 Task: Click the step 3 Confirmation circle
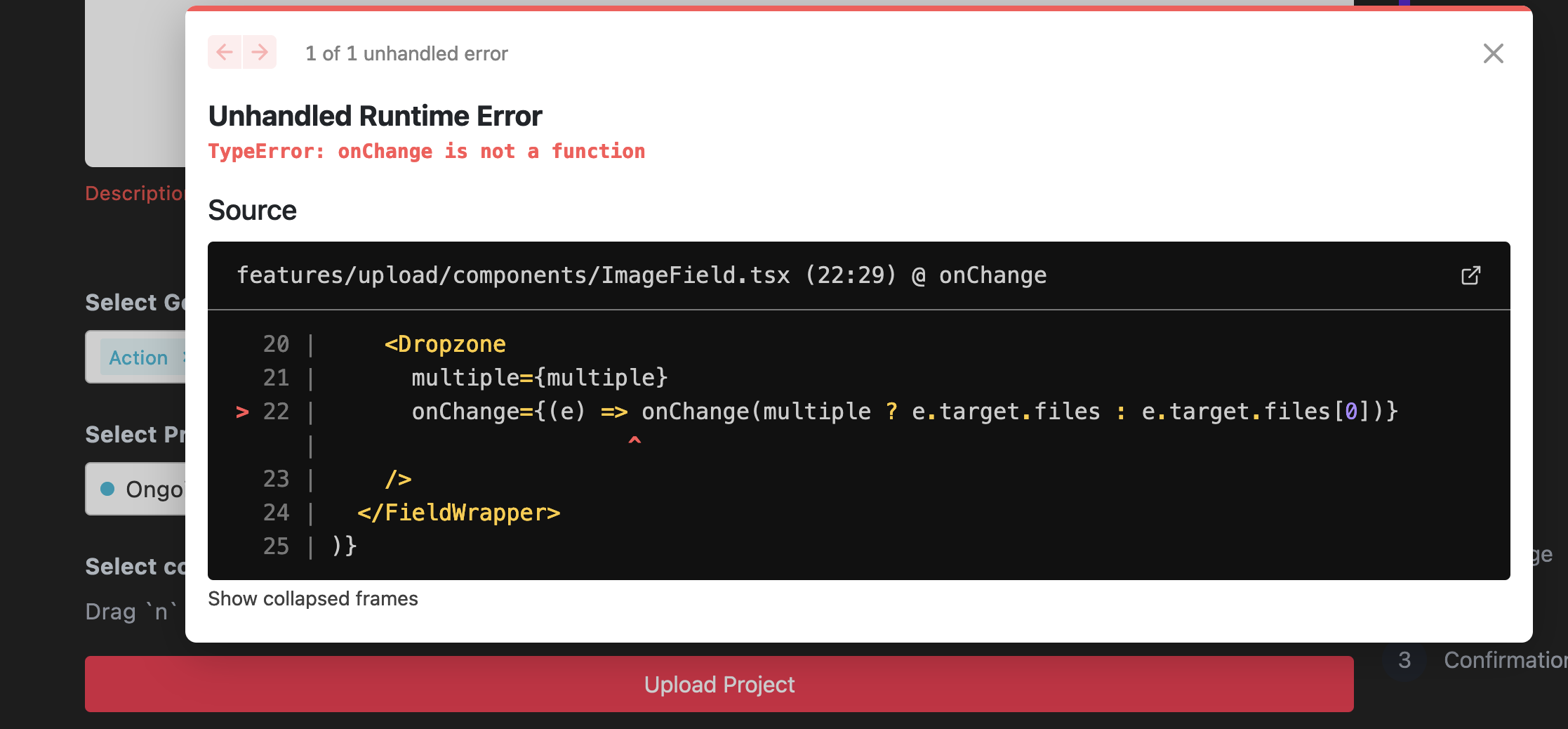pos(1402,660)
